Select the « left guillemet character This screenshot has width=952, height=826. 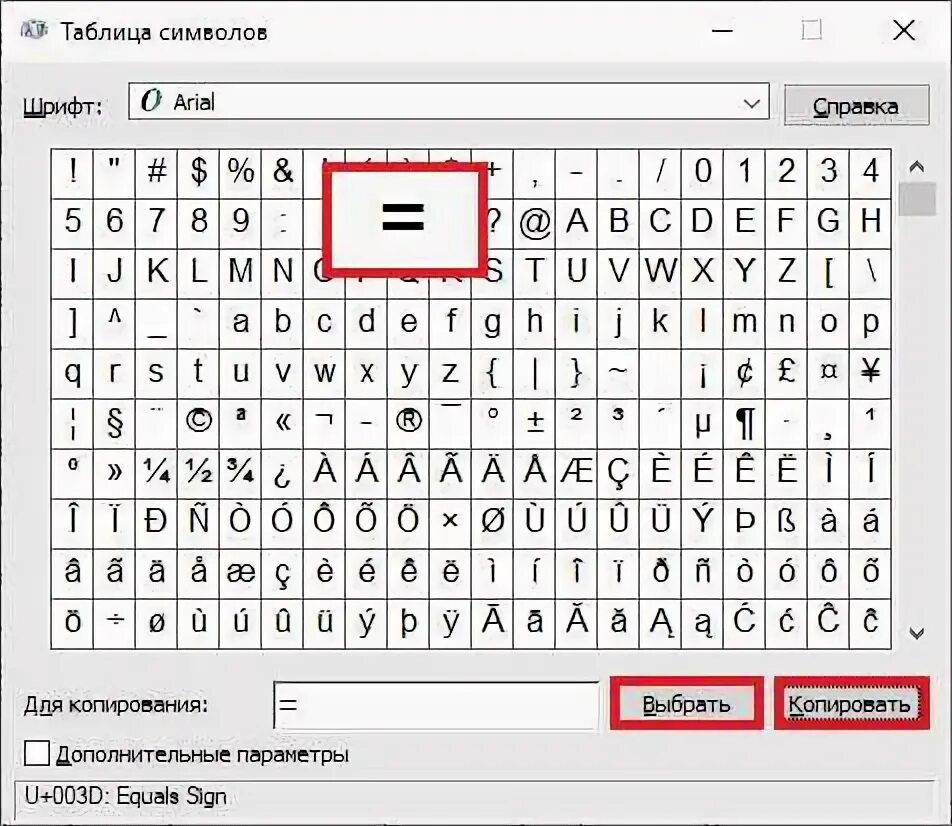[x=282, y=424]
